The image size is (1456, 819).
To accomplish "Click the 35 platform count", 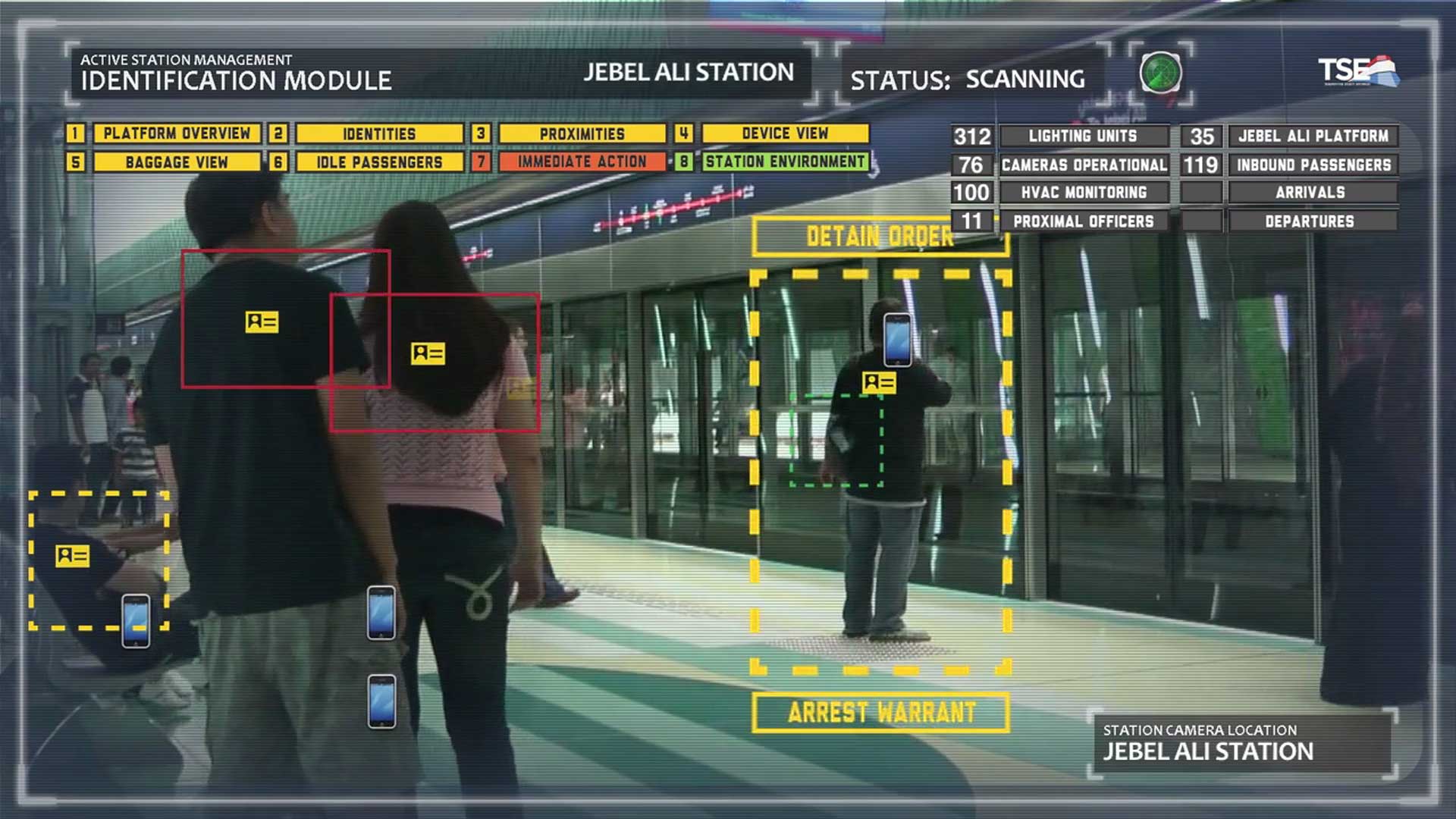I will (1202, 136).
